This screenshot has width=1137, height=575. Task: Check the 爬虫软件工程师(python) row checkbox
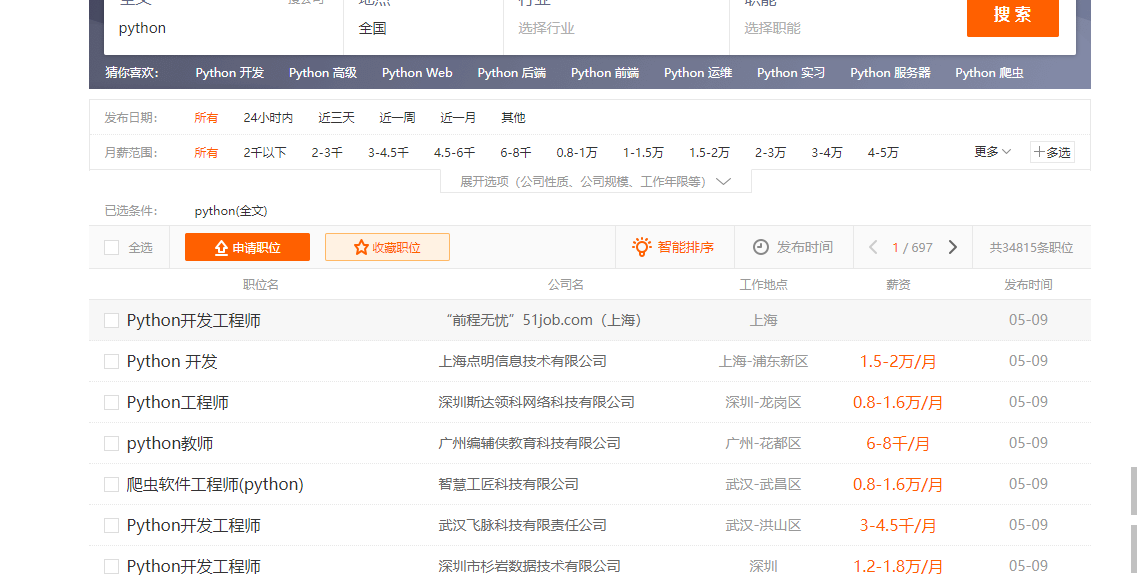(112, 484)
